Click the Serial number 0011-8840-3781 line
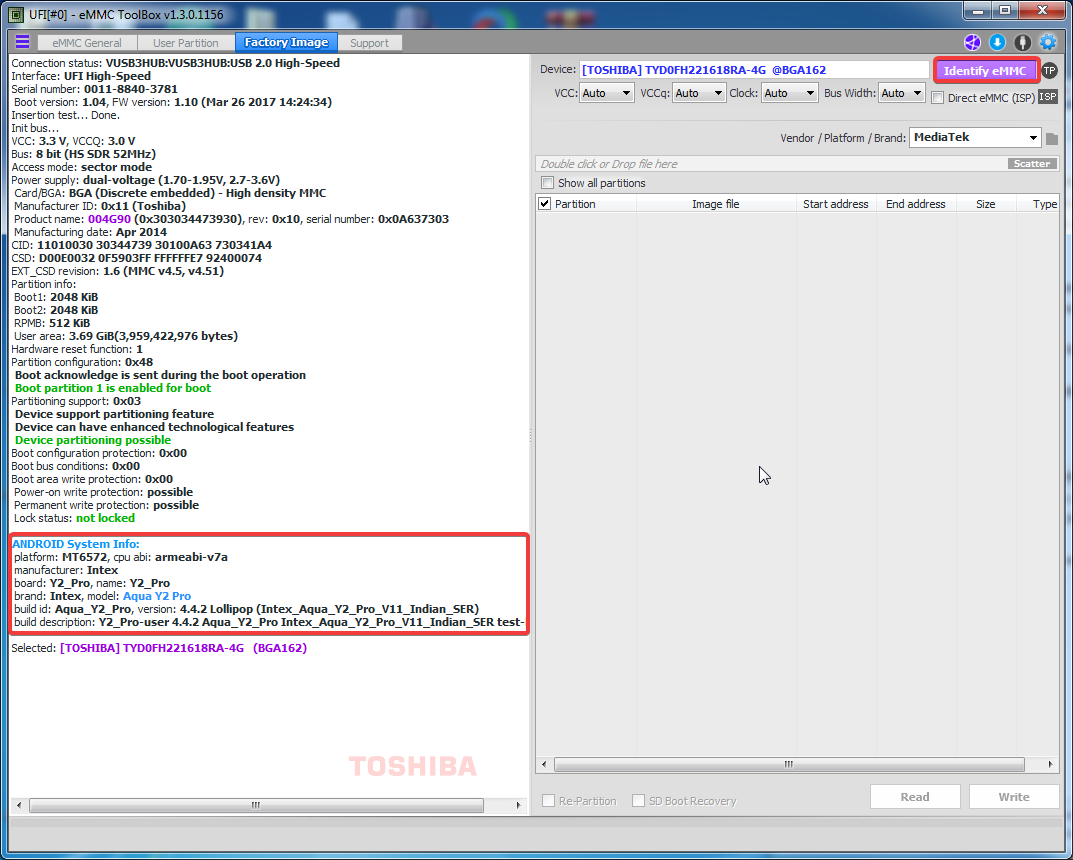The width and height of the screenshot is (1073, 860). click(x=94, y=89)
